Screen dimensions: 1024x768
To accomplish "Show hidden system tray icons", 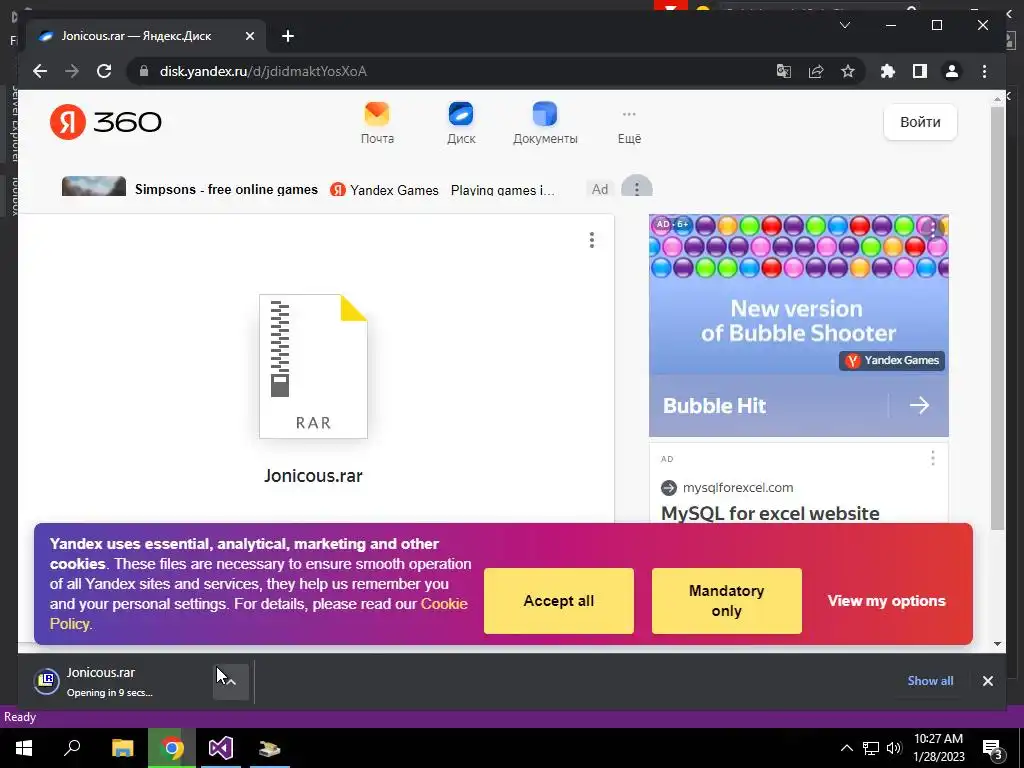I will pos(846,748).
